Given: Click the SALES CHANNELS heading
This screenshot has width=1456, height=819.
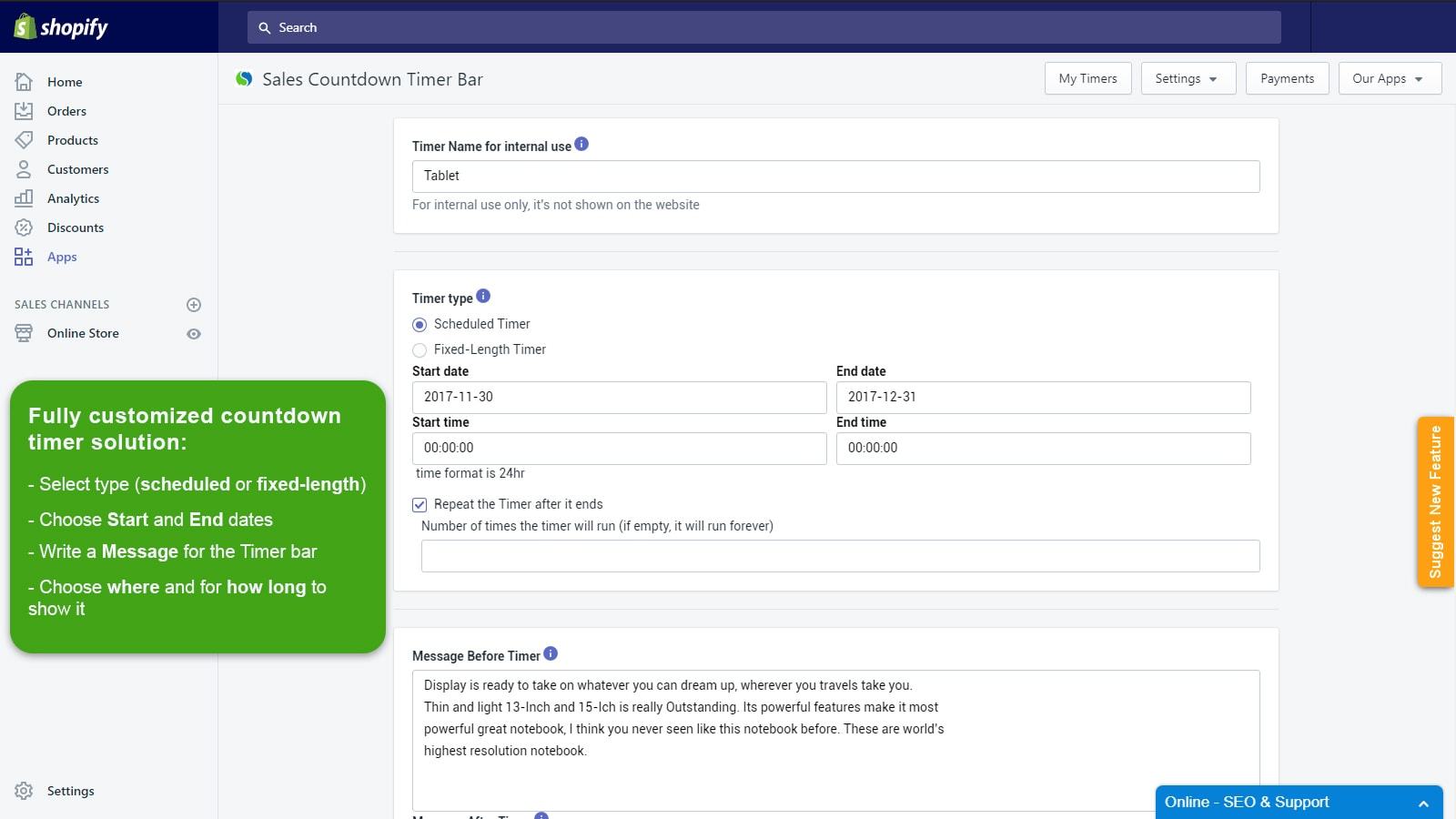Looking at the screenshot, I should click(x=62, y=305).
